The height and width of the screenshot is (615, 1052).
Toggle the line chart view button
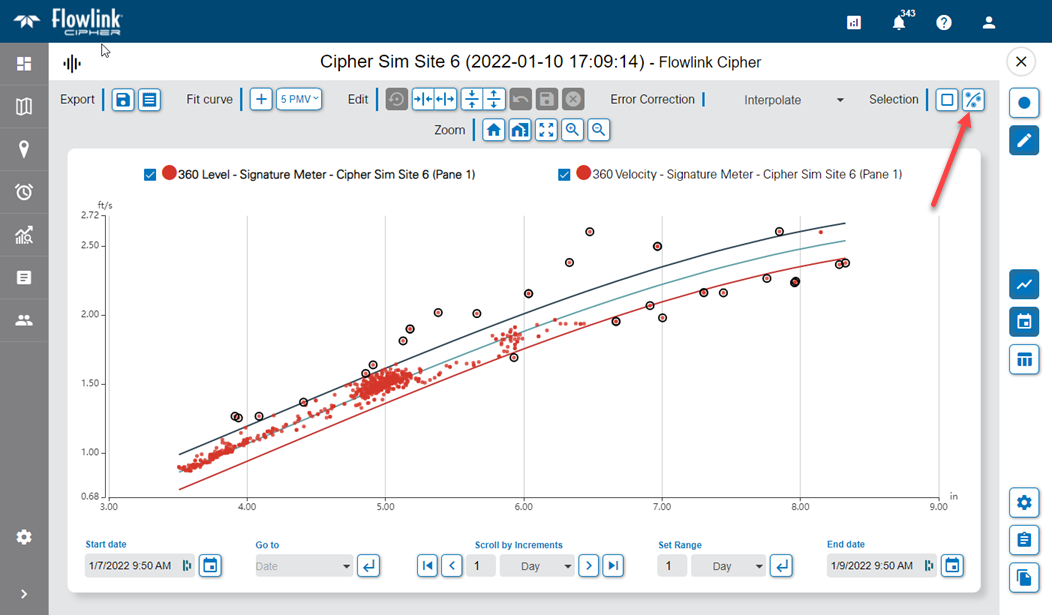click(1023, 284)
